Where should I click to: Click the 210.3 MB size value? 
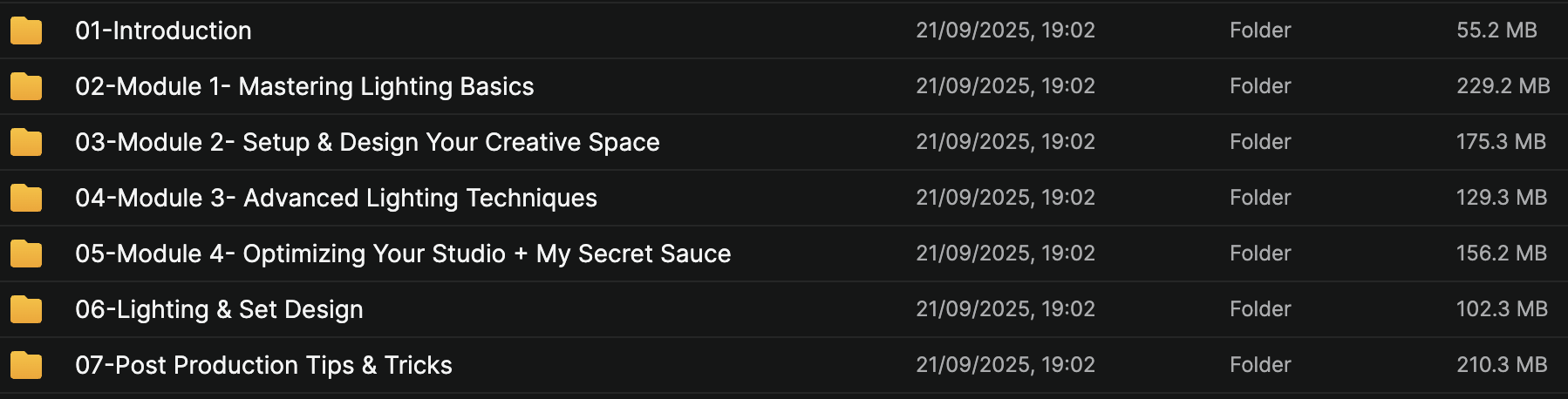pyautogui.click(x=1502, y=365)
